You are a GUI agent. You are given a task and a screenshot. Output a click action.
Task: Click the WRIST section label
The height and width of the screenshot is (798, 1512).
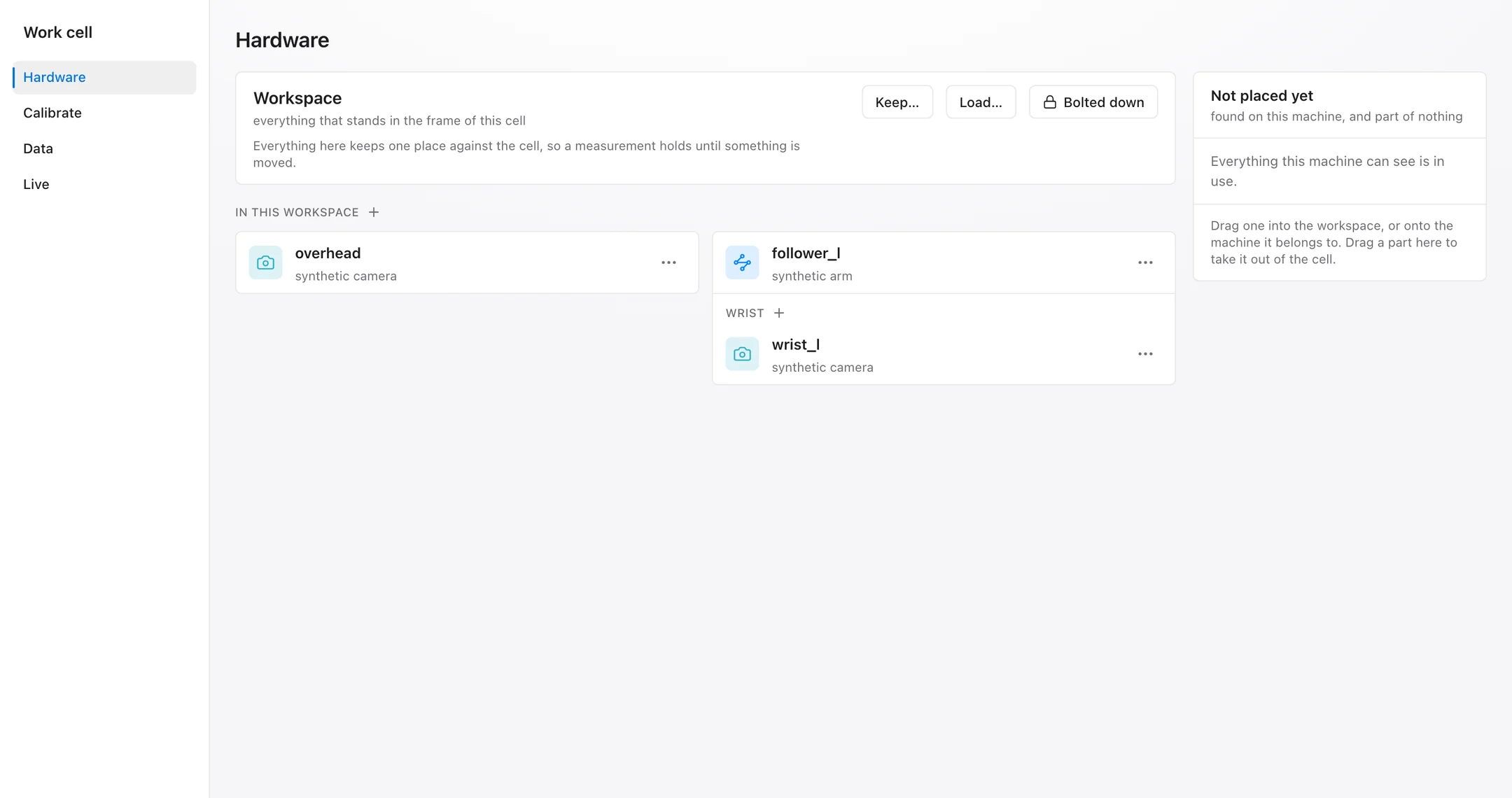(744, 313)
